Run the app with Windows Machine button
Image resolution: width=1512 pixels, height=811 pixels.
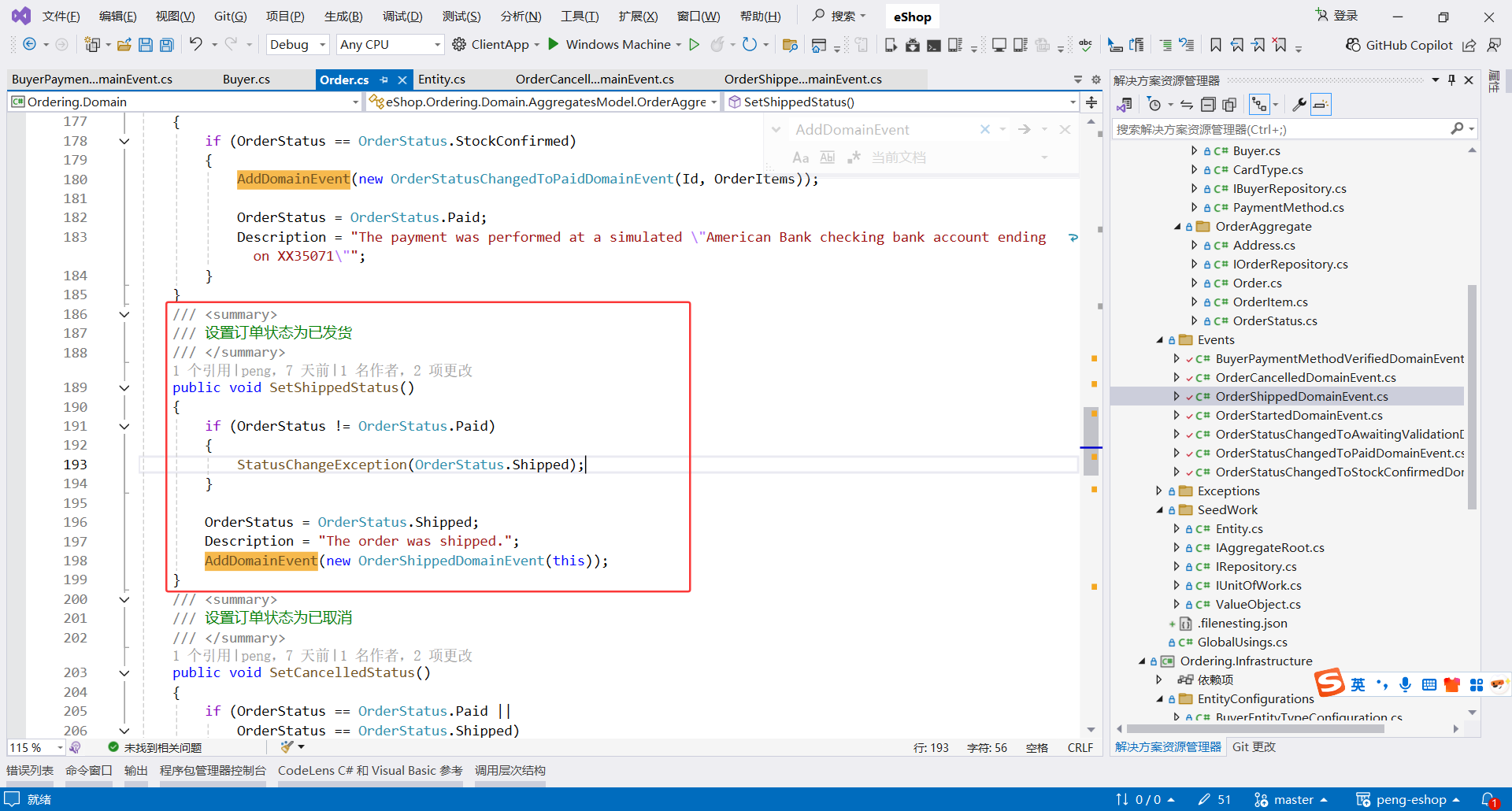tap(609, 45)
